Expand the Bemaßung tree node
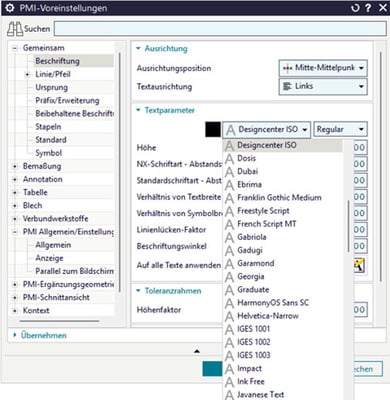Viewport: 390px width, 400px height. 15,166
